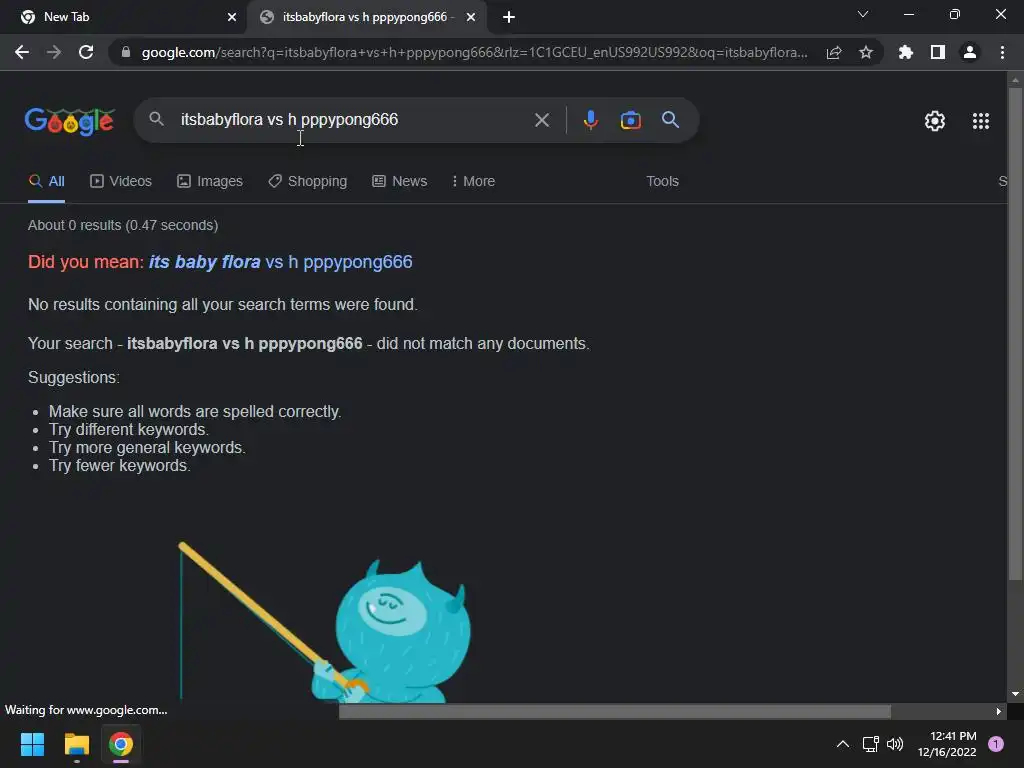Search by image camera icon

[630, 120]
